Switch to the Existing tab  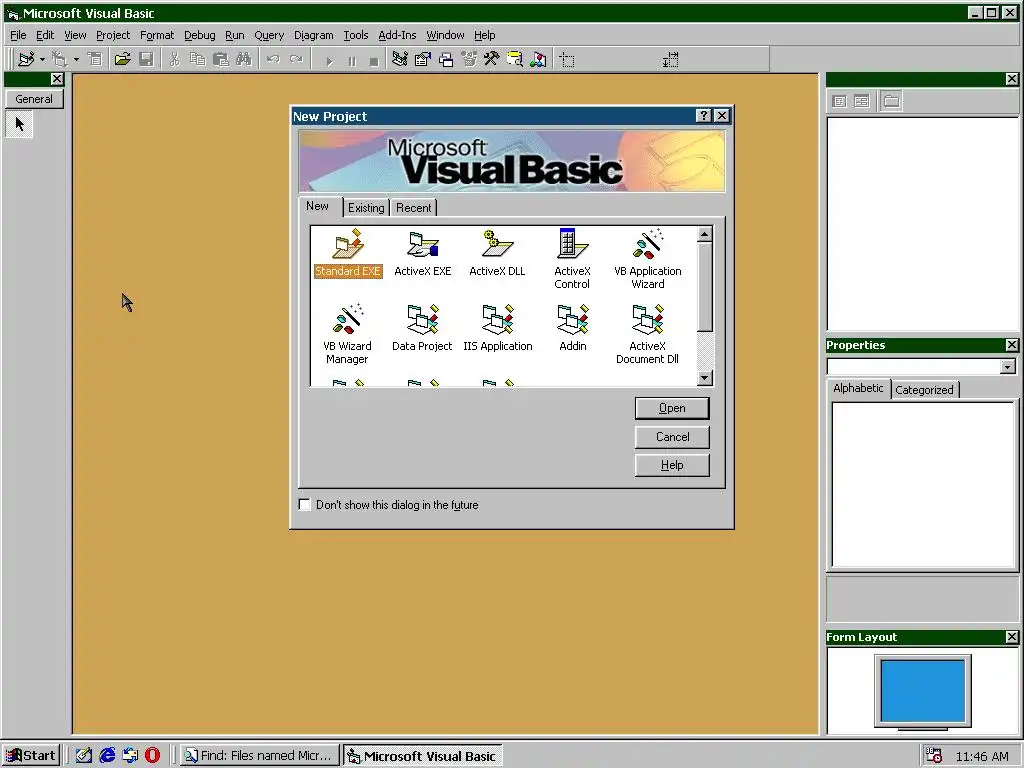(x=366, y=208)
